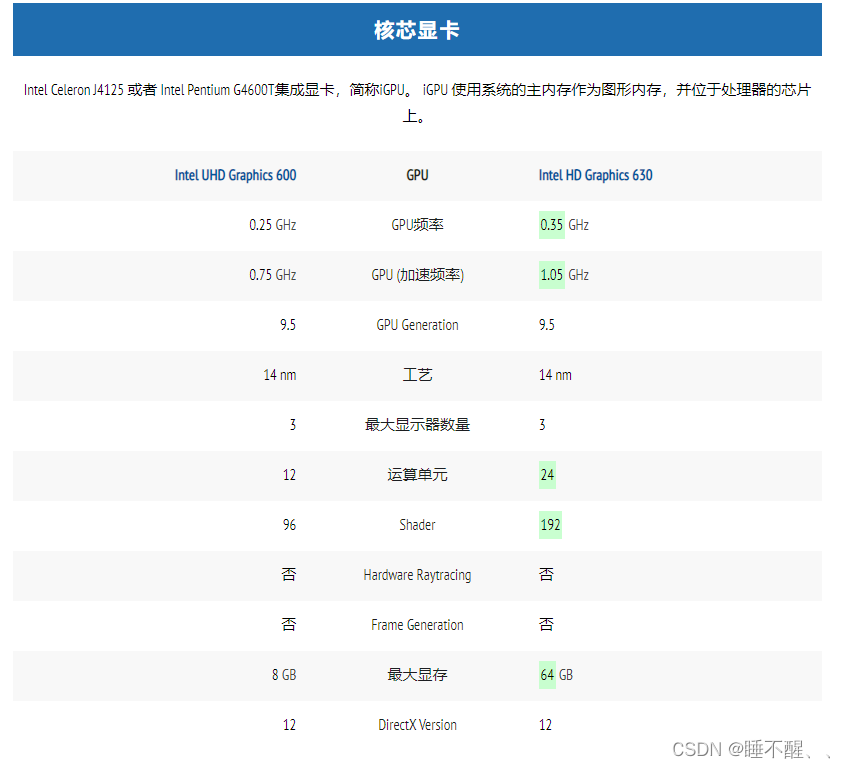845x768 pixels.
Task: Select the 0.25 GHz cell
Action: point(272,225)
